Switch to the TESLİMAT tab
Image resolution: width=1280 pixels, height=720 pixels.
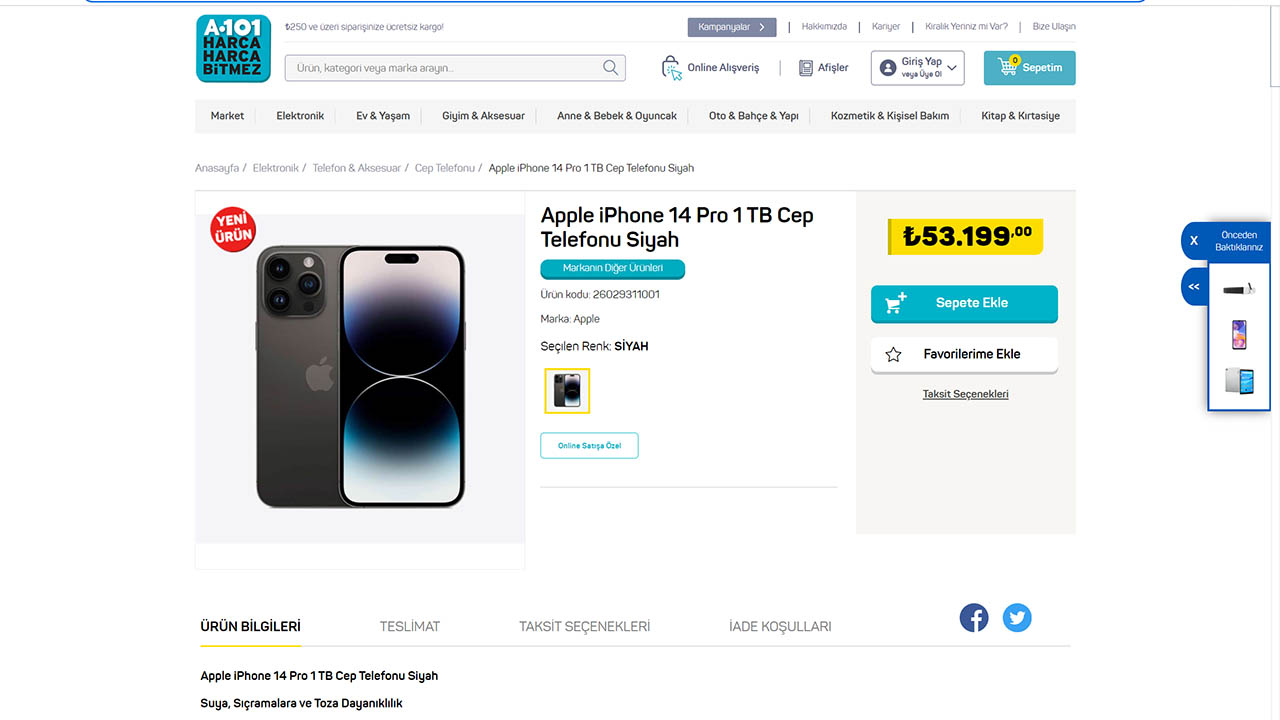click(x=409, y=627)
